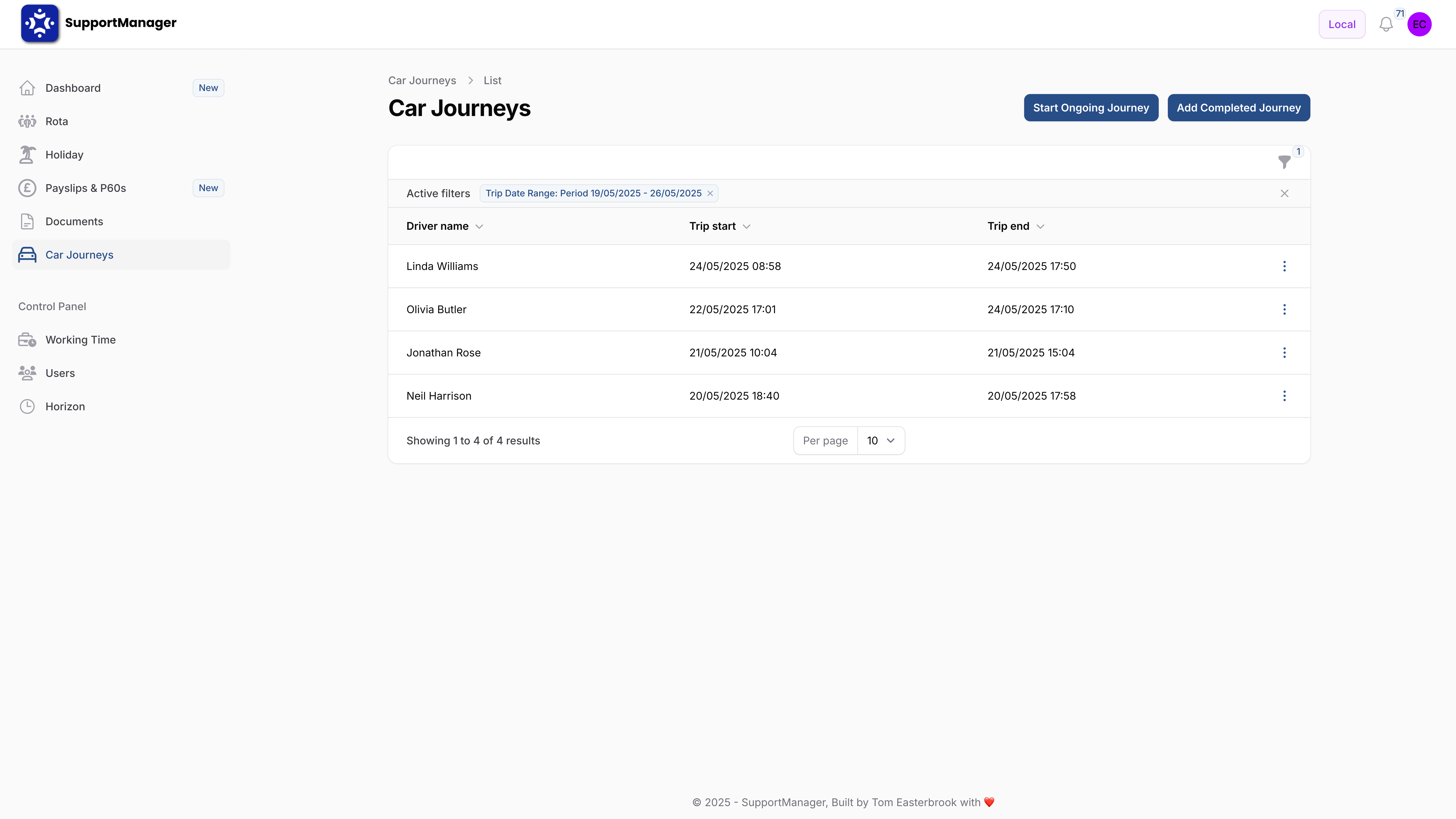Remove the Trip Date Range filter chip
1456x819 pixels.
(x=710, y=193)
